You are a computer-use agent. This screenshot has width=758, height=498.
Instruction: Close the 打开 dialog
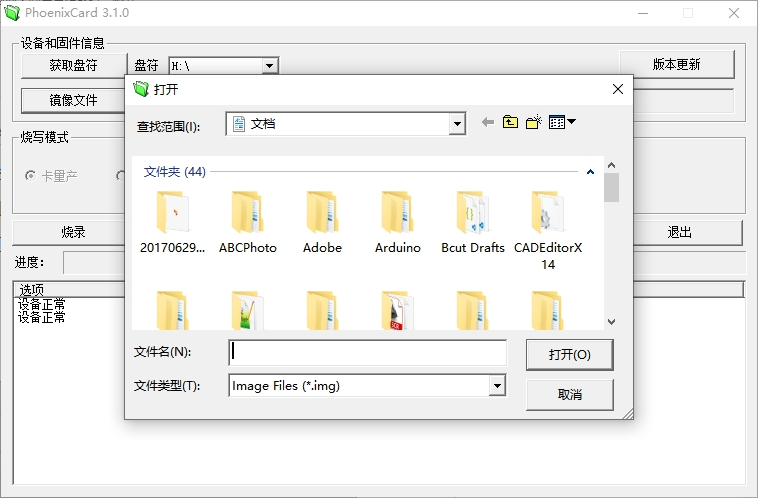pos(618,89)
